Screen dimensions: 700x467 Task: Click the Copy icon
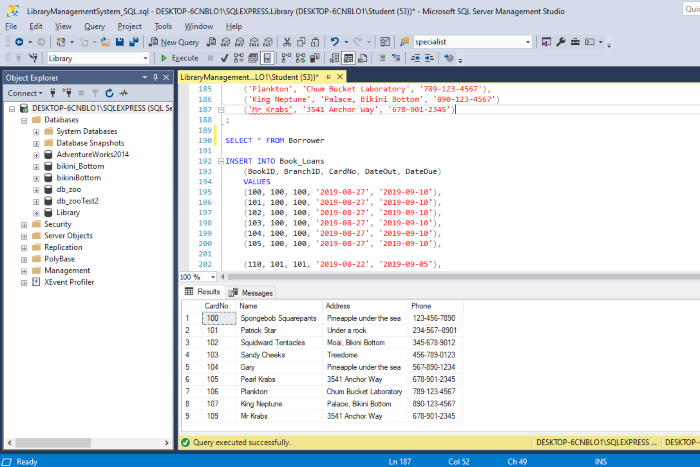point(301,42)
